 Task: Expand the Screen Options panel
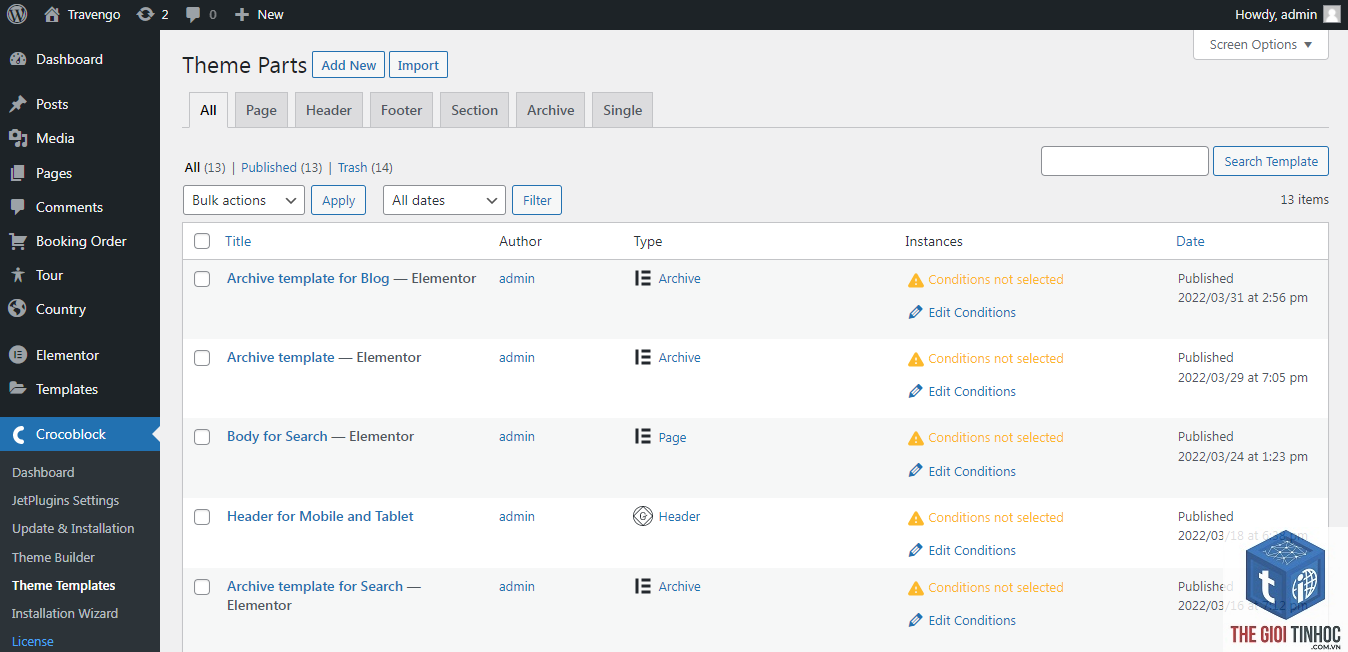[x=1261, y=44]
